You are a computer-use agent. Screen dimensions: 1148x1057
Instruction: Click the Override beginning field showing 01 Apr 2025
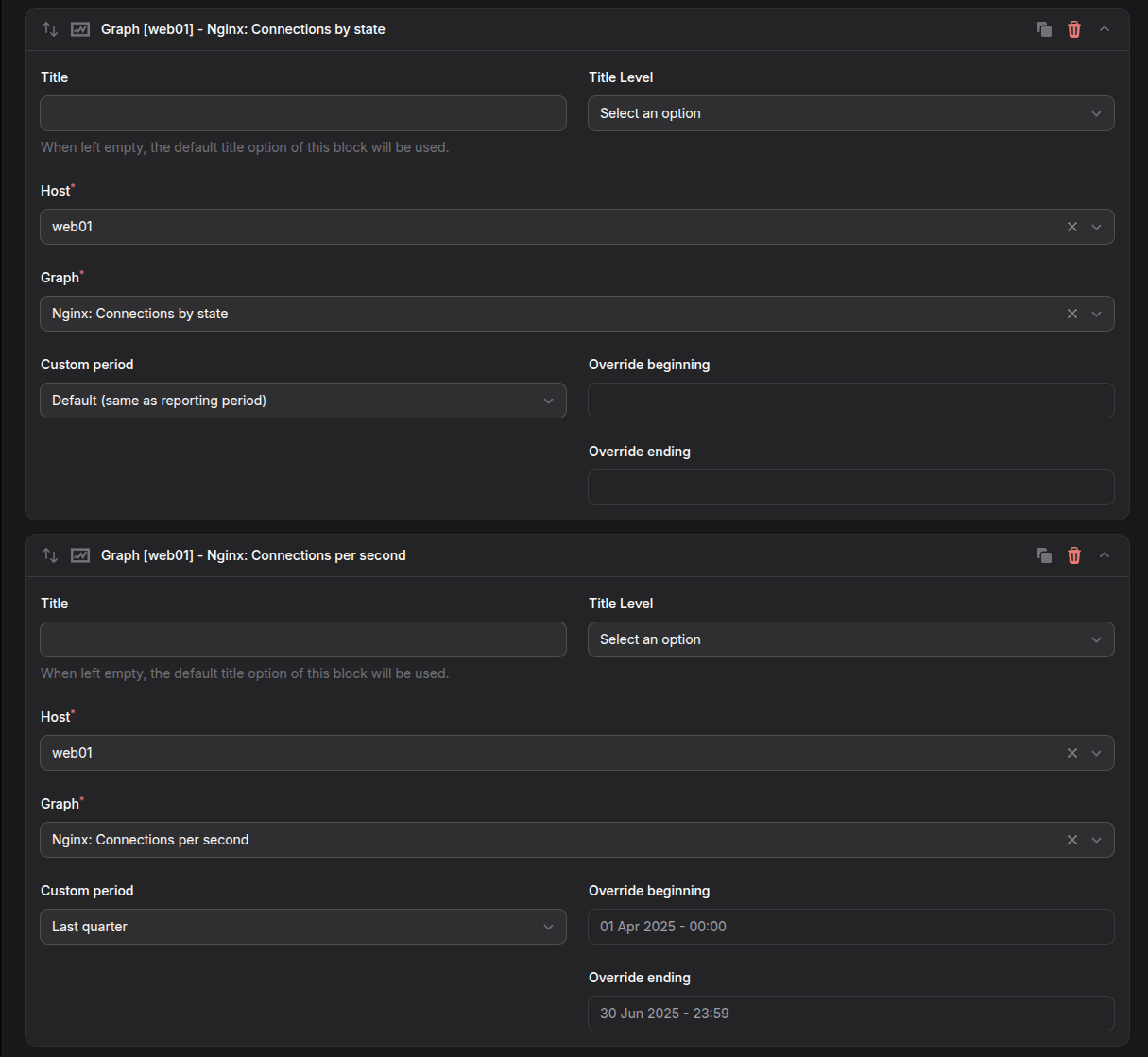coord(851,927)
